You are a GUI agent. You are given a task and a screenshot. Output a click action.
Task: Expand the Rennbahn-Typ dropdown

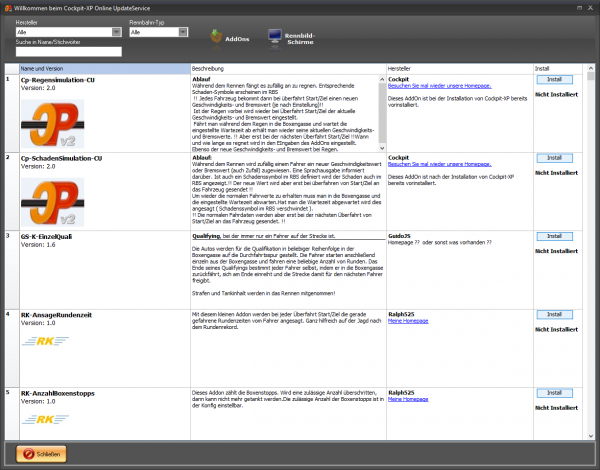183,32
